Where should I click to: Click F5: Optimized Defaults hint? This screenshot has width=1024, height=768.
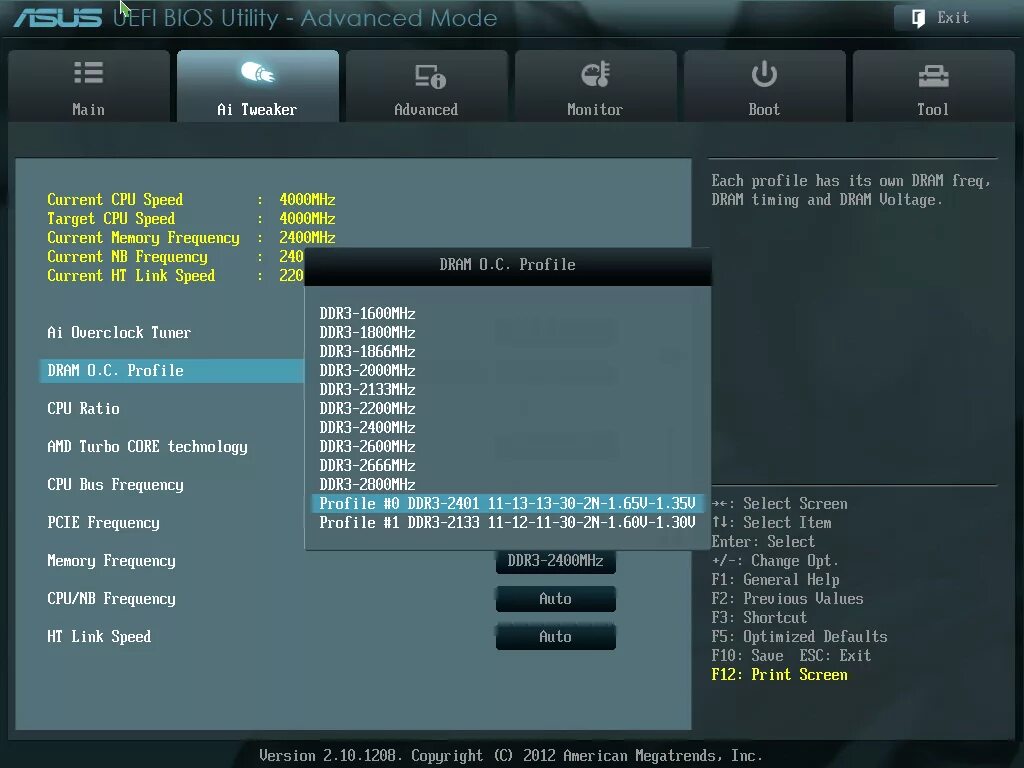799,637
